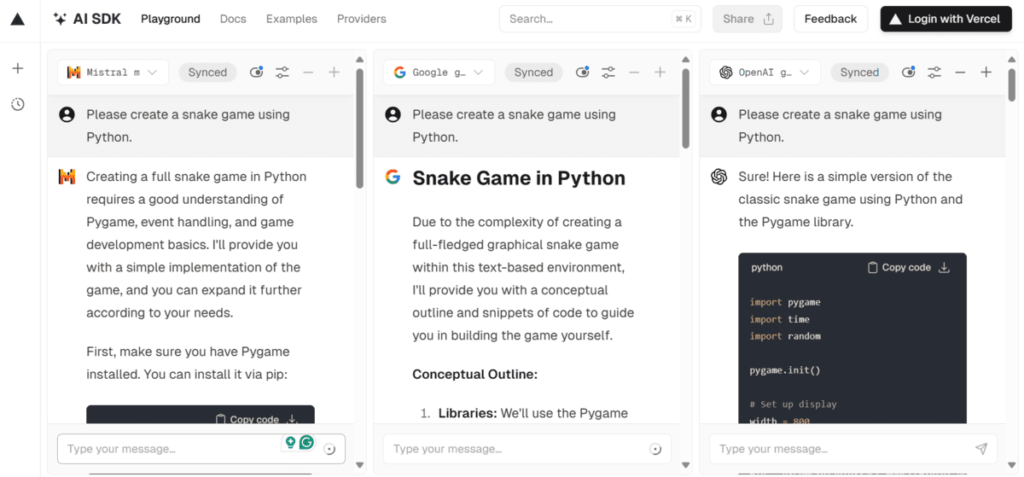Focus the Search field in header
Screen dimensions: 1024x477
coord(600,19)
